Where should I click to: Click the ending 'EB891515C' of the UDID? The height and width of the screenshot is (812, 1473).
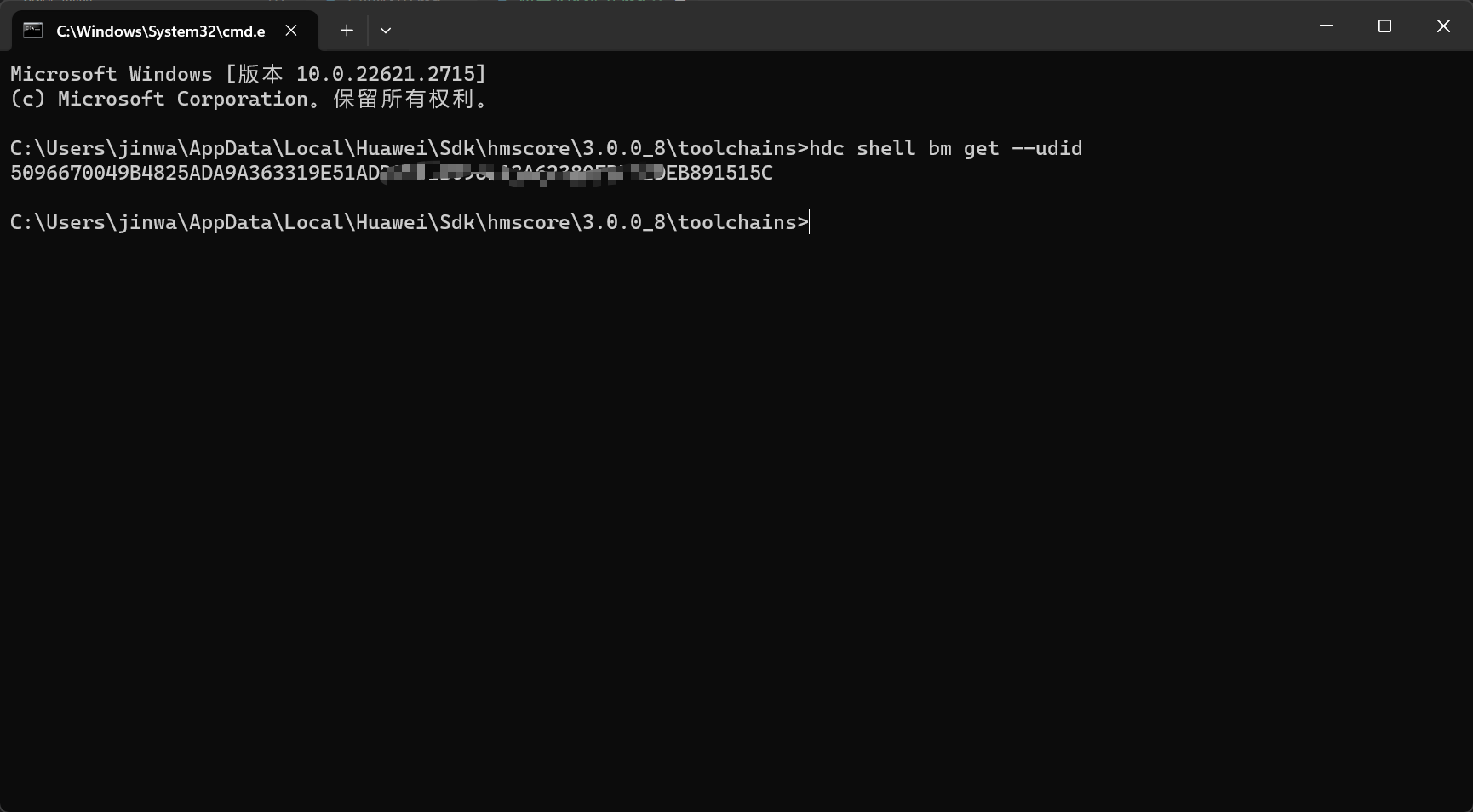click(x=719, y=173)
